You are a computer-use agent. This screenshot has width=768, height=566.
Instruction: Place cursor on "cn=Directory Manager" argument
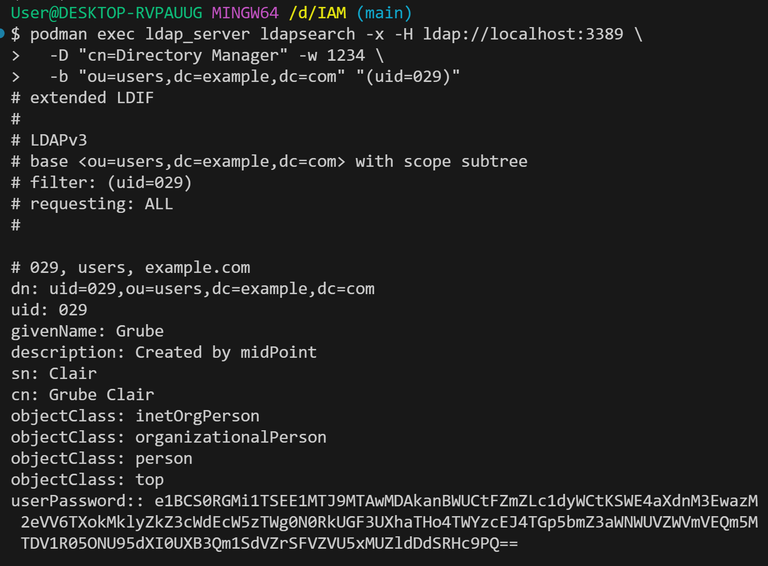(183, 55)
